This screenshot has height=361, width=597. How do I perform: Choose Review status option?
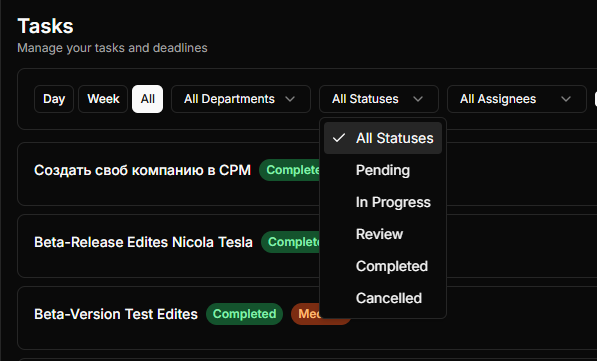pyautogui.click(x=383, y=234)
